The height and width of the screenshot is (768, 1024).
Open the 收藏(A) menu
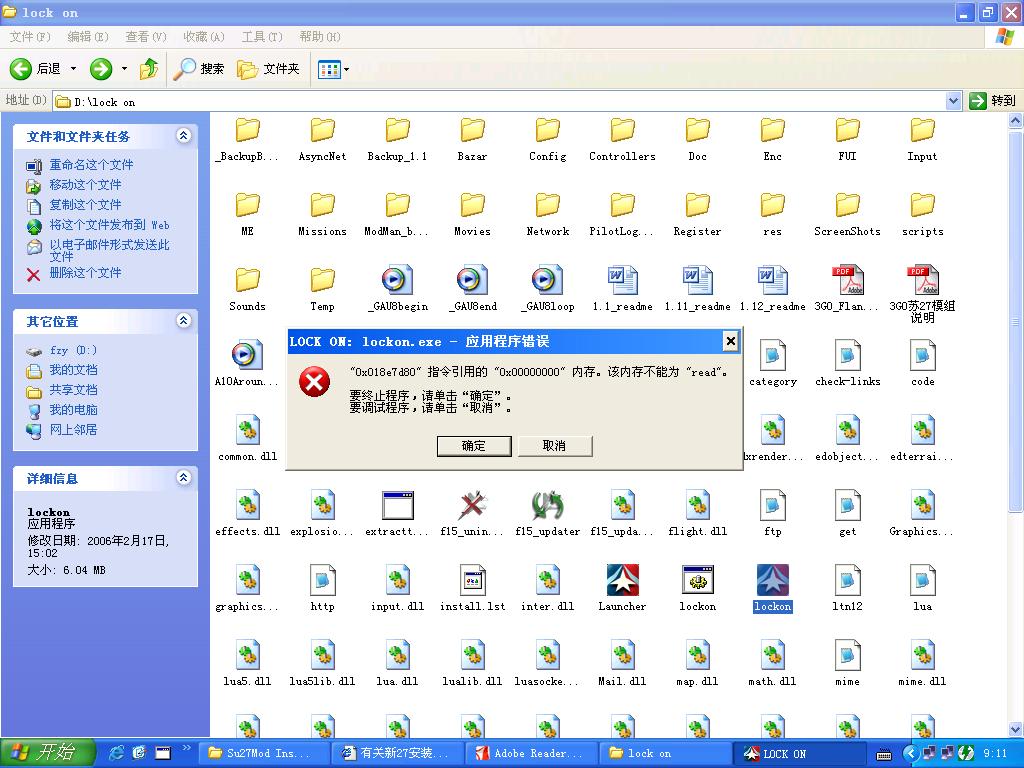204,37
